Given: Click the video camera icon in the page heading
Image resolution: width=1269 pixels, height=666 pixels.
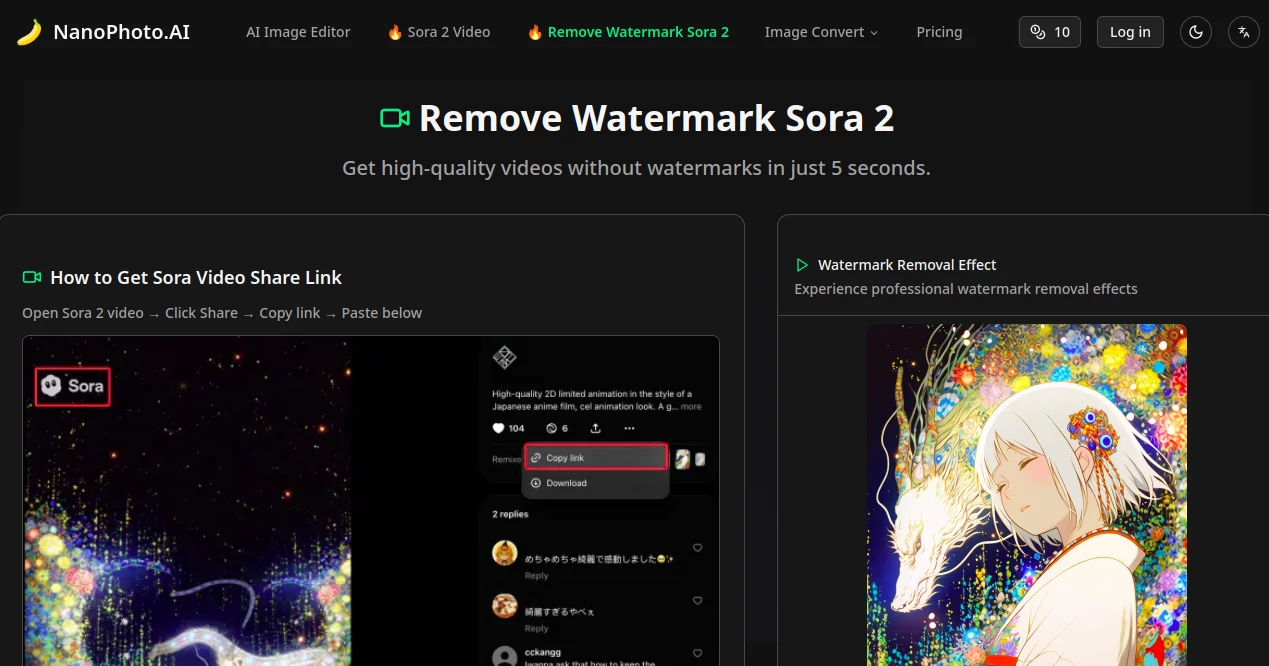Looking at the screenshot, I should (394, 117).
